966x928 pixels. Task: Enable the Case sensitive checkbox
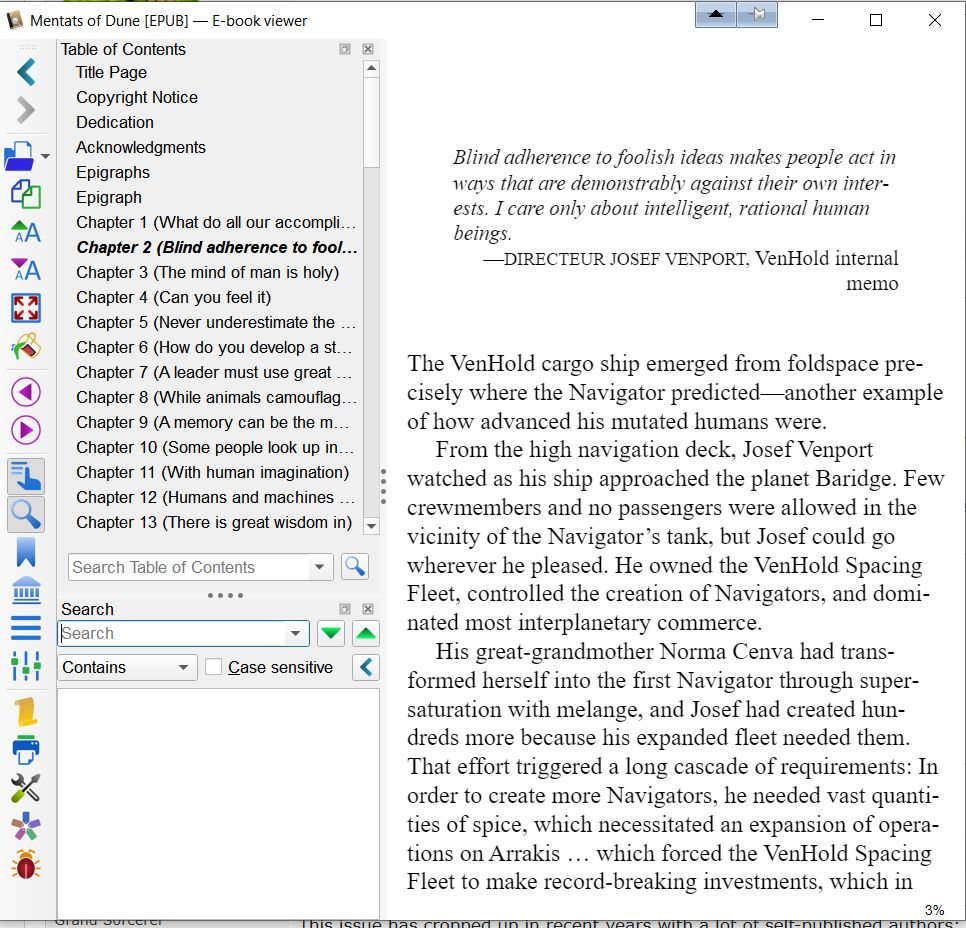(x=213, y=667)
